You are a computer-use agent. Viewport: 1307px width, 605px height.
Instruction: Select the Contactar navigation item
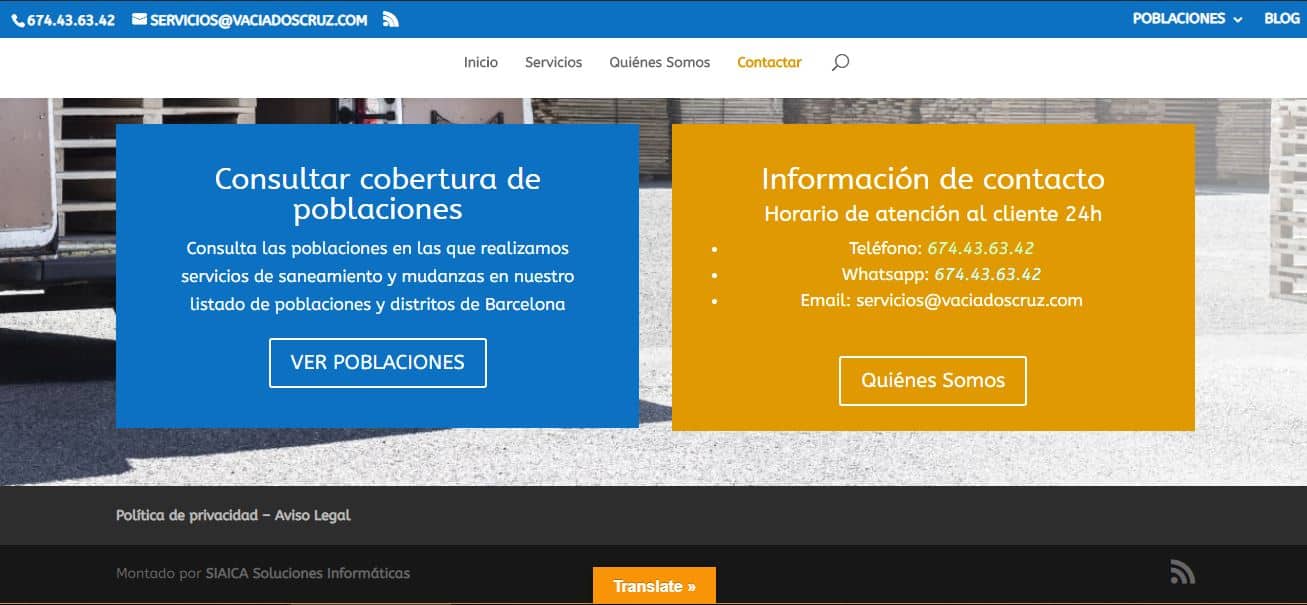pyautogui.click(x=769, y=62)
